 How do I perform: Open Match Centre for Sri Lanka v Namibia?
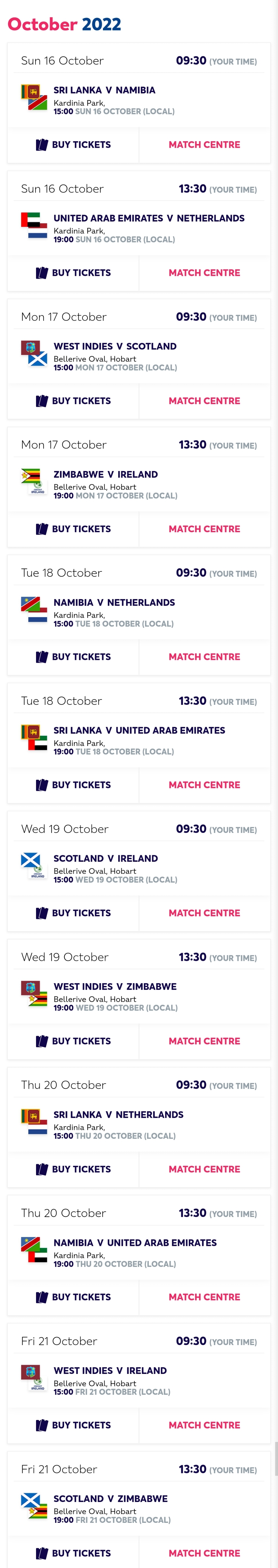click(204, 145)
